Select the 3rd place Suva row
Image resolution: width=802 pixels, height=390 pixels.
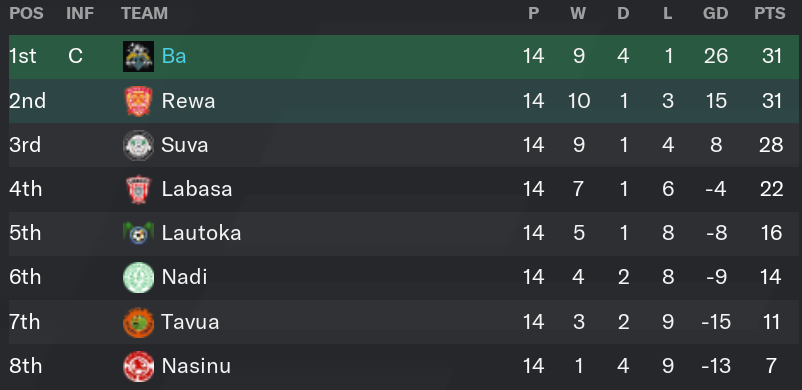[x=404, y=145]
